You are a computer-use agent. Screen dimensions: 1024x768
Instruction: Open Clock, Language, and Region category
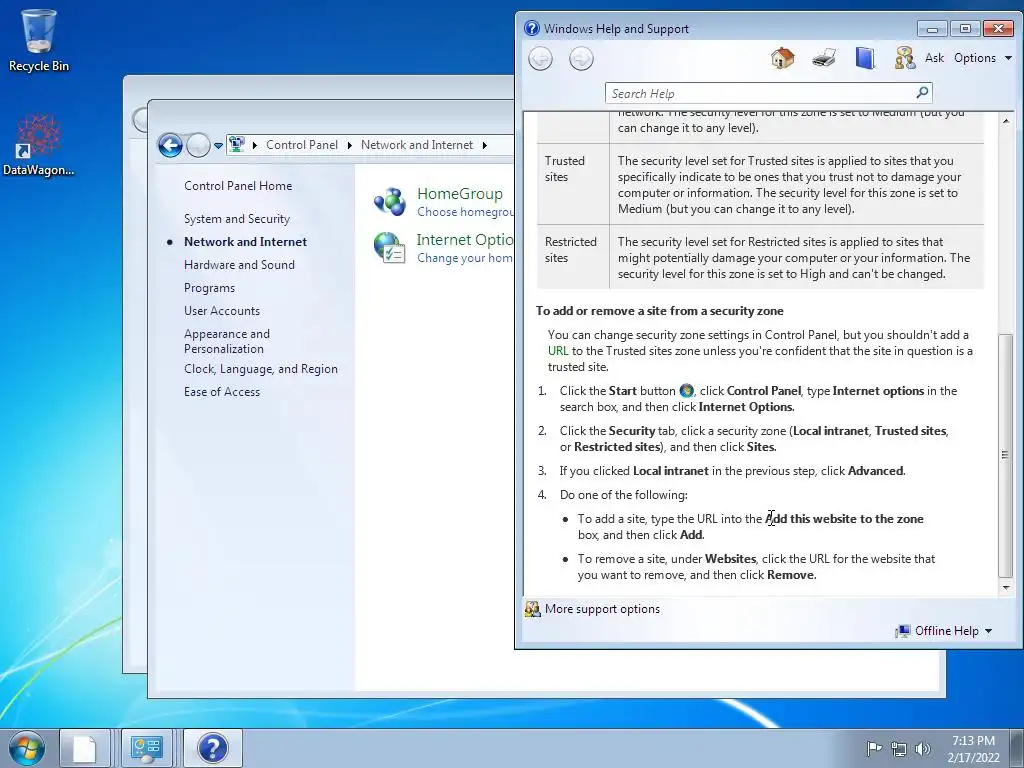pyautogui.click(x=261, y=369)
